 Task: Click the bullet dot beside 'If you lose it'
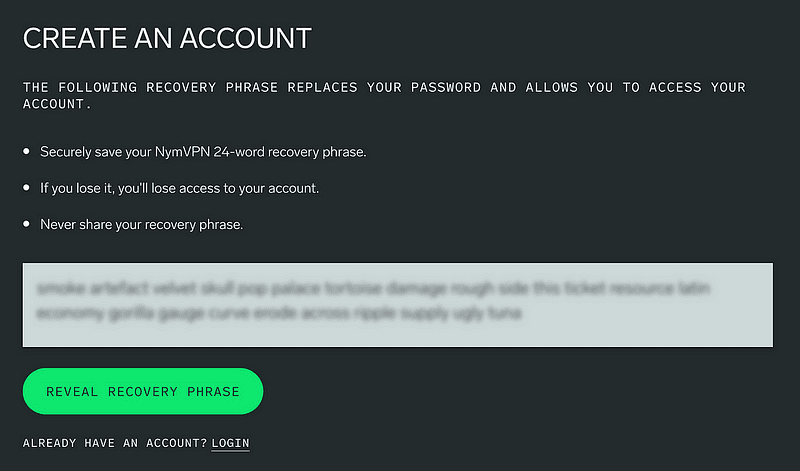27,188
